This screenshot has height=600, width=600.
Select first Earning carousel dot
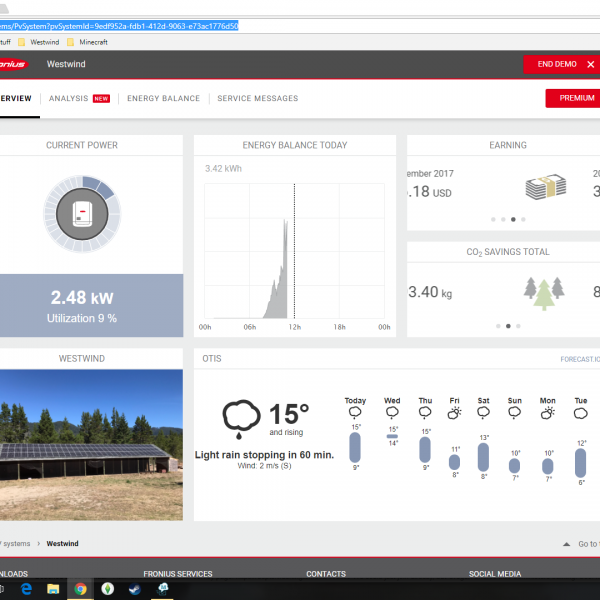tap(493, 219)
